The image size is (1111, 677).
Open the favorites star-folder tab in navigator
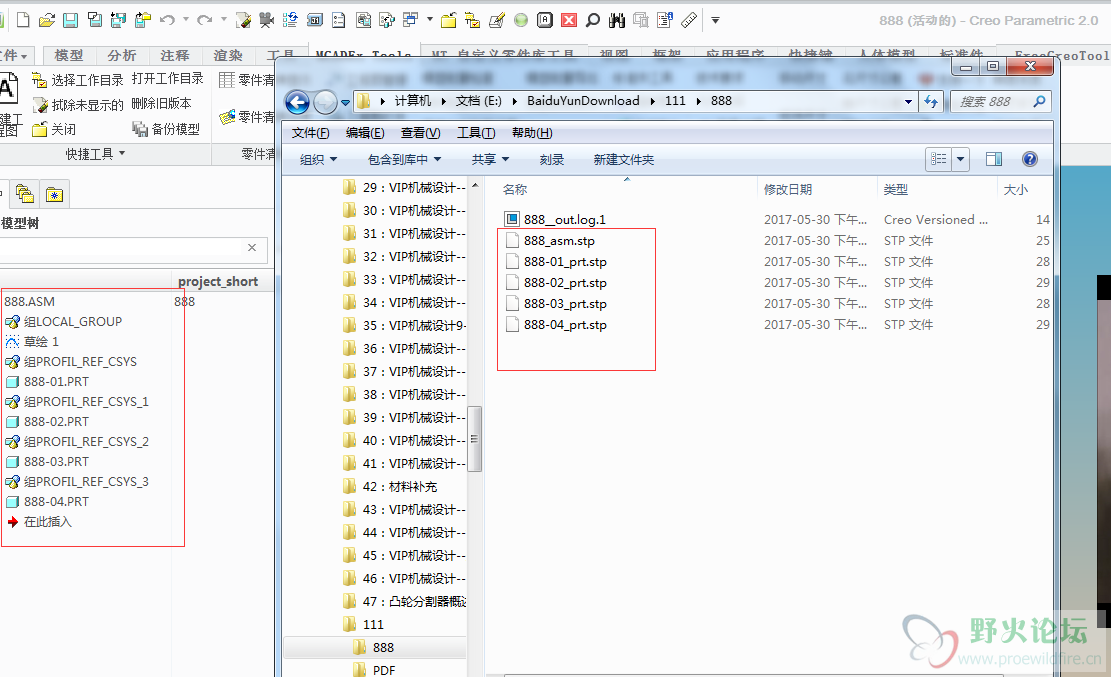(55, 194)
